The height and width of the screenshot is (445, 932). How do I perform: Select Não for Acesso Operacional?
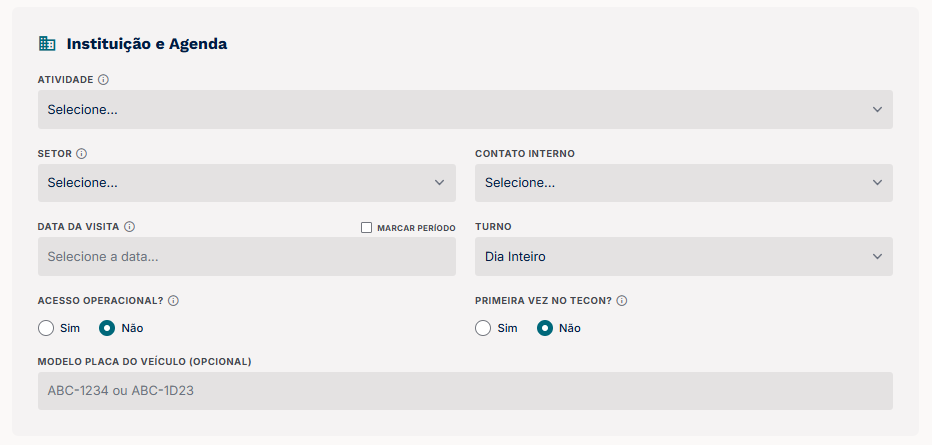point(107,328)
